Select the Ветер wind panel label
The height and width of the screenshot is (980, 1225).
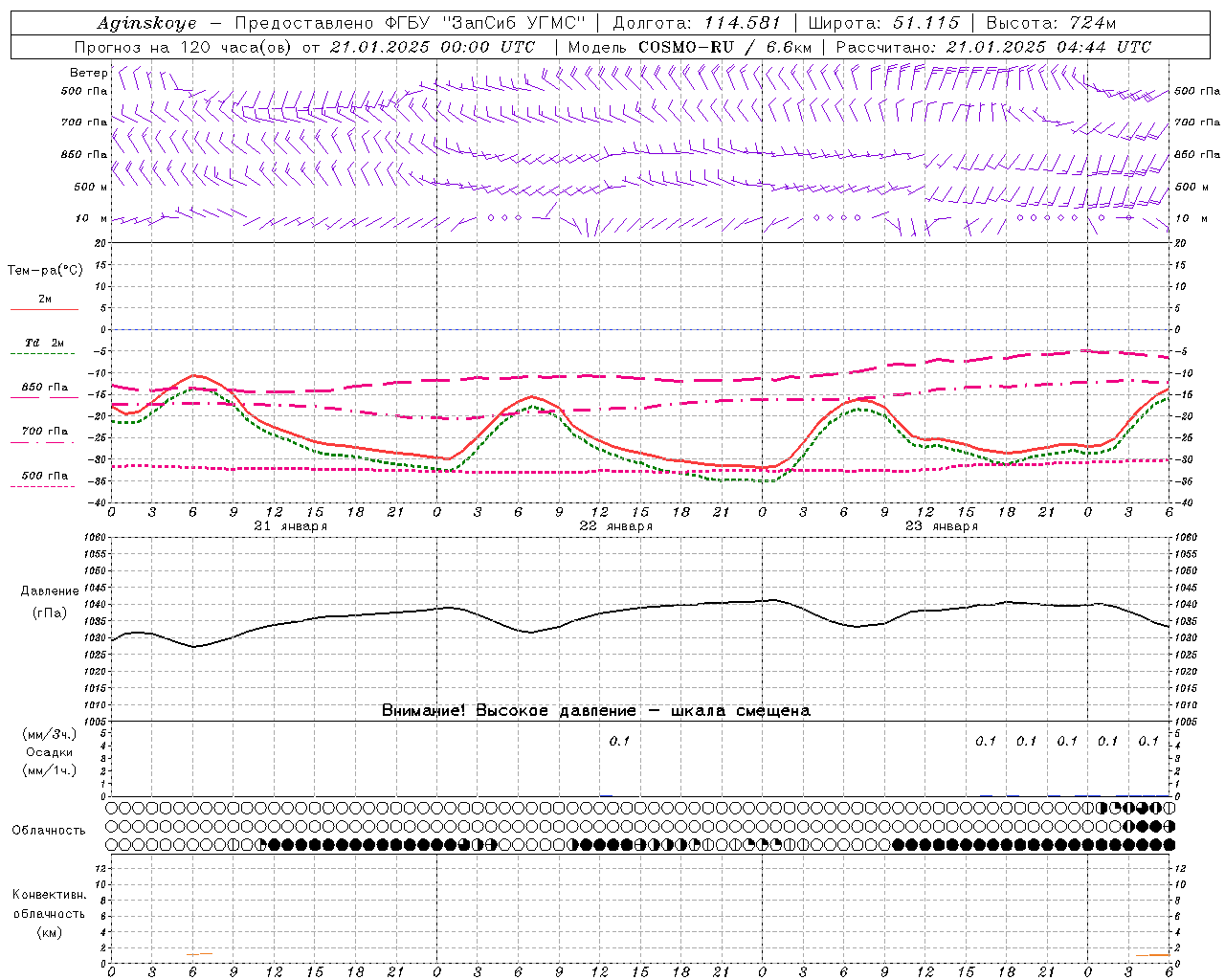88,73
